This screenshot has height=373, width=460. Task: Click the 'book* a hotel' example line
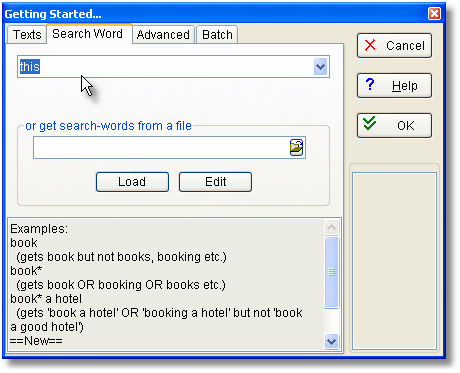click(46, 299)
